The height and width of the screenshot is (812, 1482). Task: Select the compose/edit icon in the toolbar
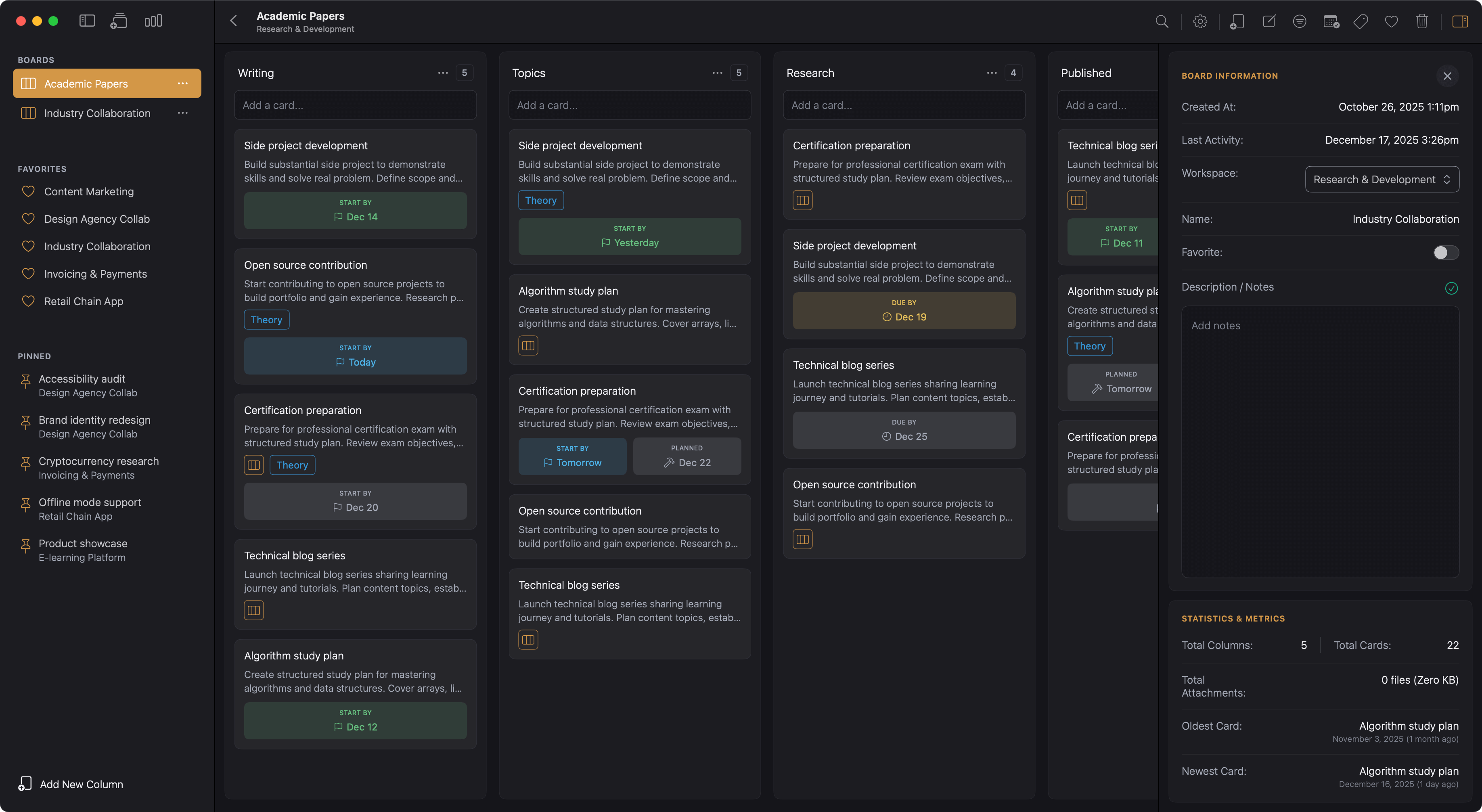(1269, 21)
